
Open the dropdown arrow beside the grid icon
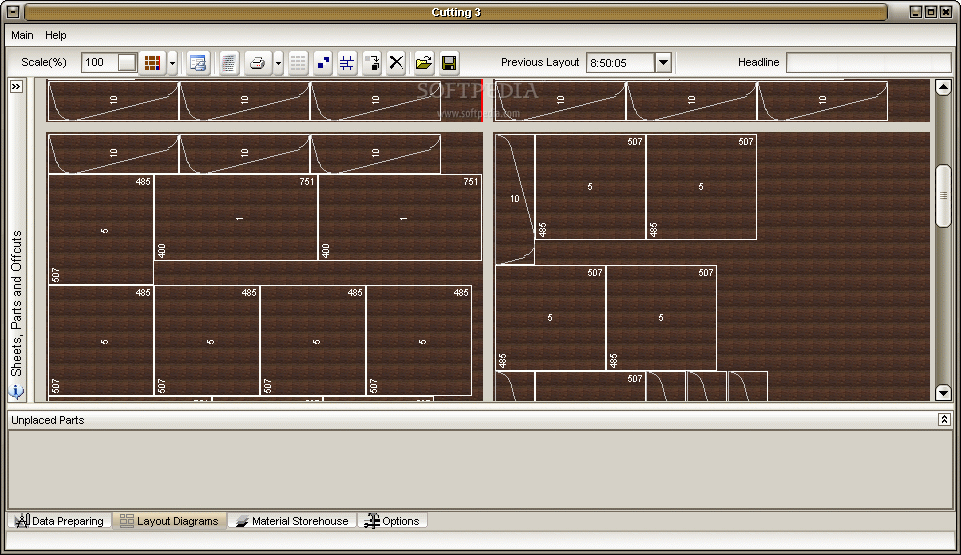click(172, 62)
